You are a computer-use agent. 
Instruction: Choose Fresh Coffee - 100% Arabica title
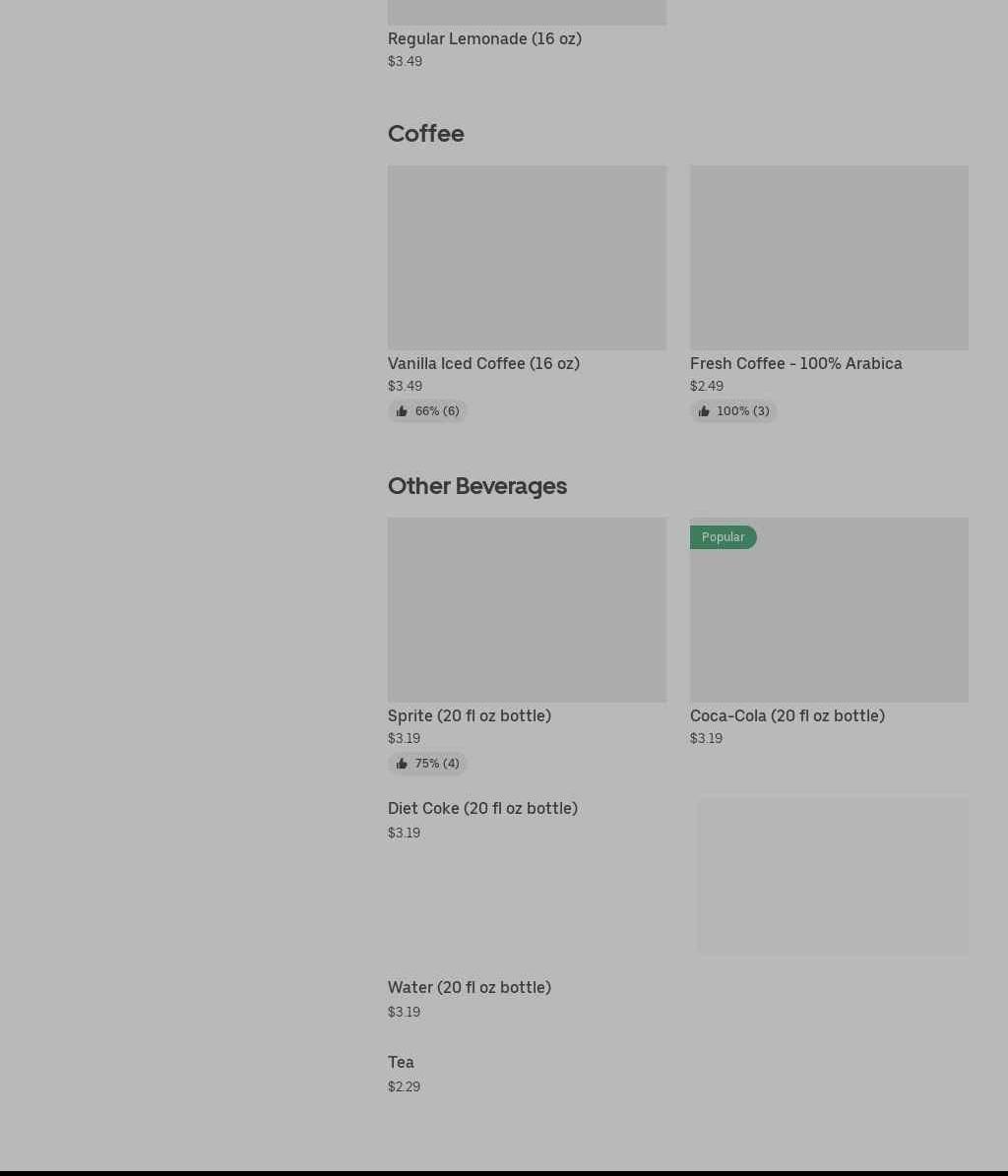(x=795, y=363)
